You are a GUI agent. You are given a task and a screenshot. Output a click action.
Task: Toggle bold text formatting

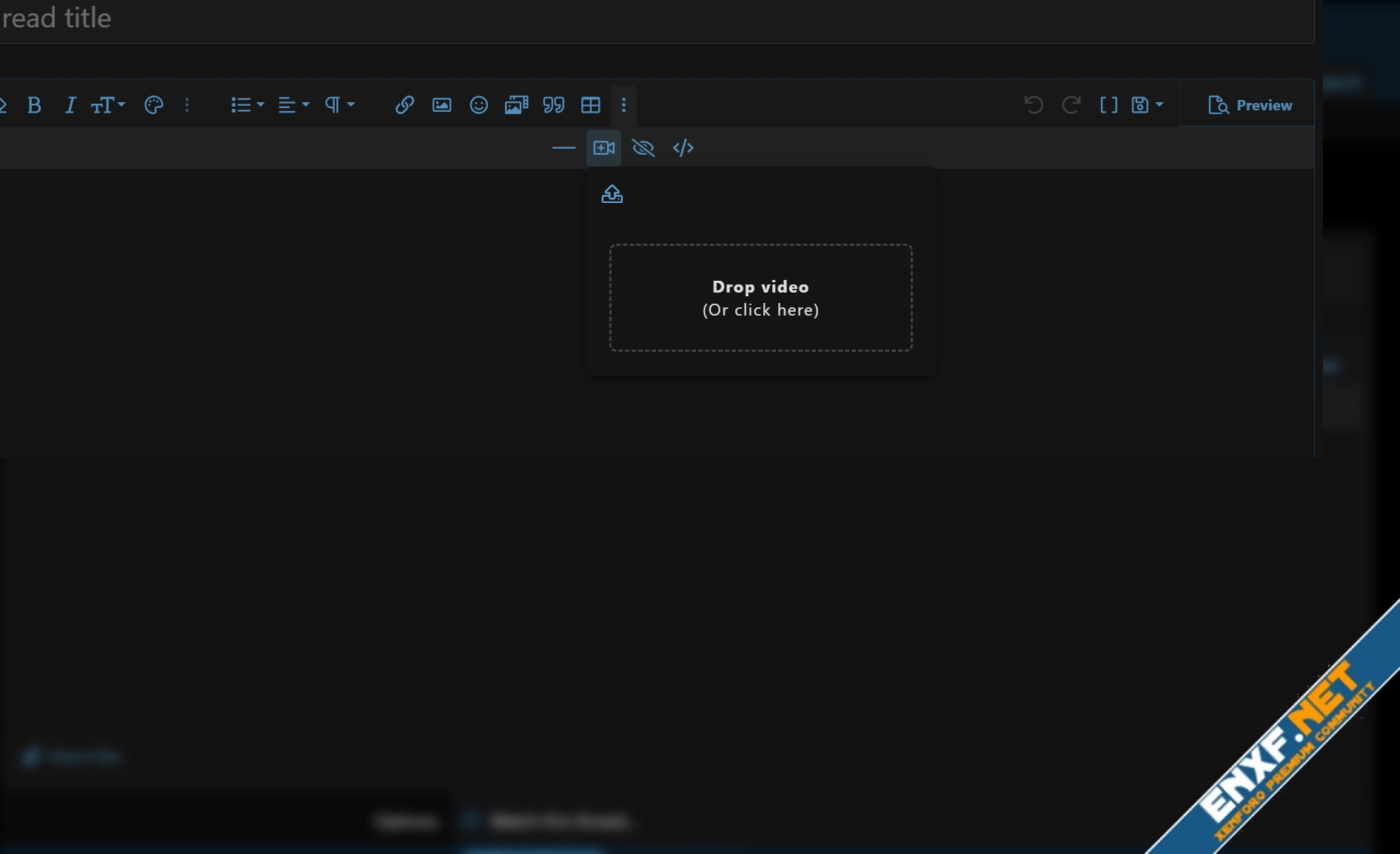(x=34, y=105)
